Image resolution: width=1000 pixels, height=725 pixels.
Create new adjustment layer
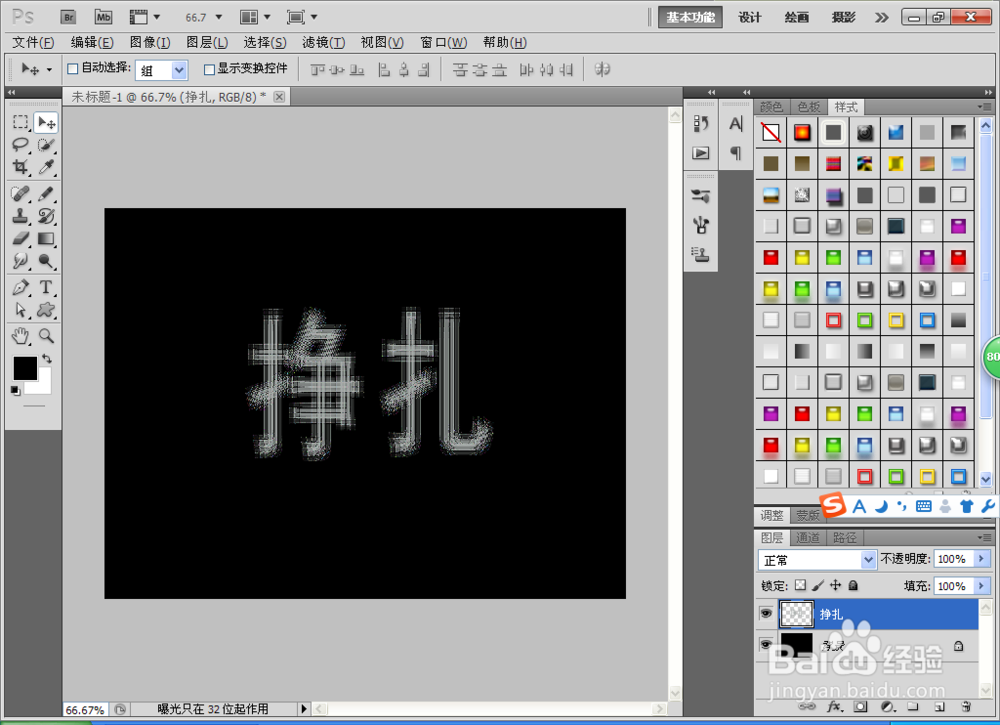point(887,707)
